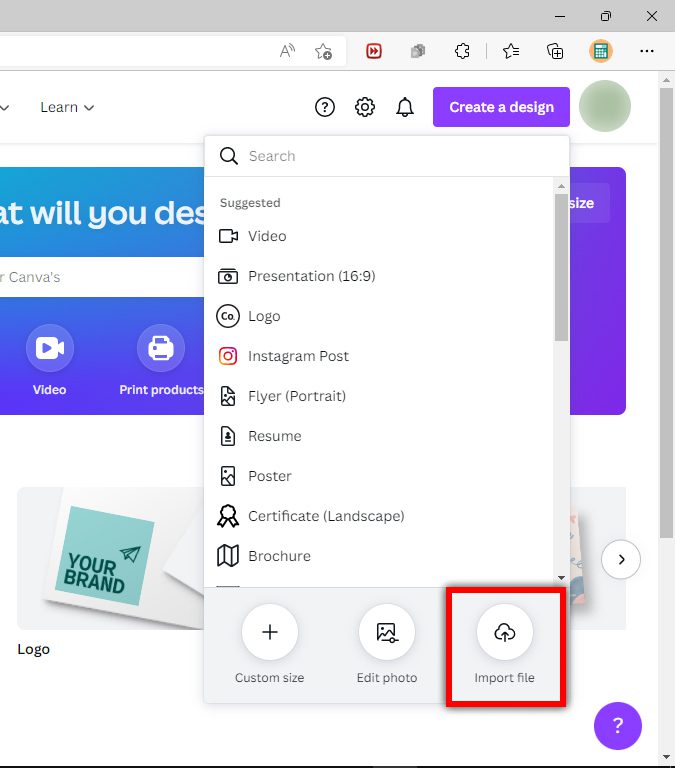Screen dimensions: 675x768
Task: Show next design cards with right arrow
Action: (x=621, y=559)
